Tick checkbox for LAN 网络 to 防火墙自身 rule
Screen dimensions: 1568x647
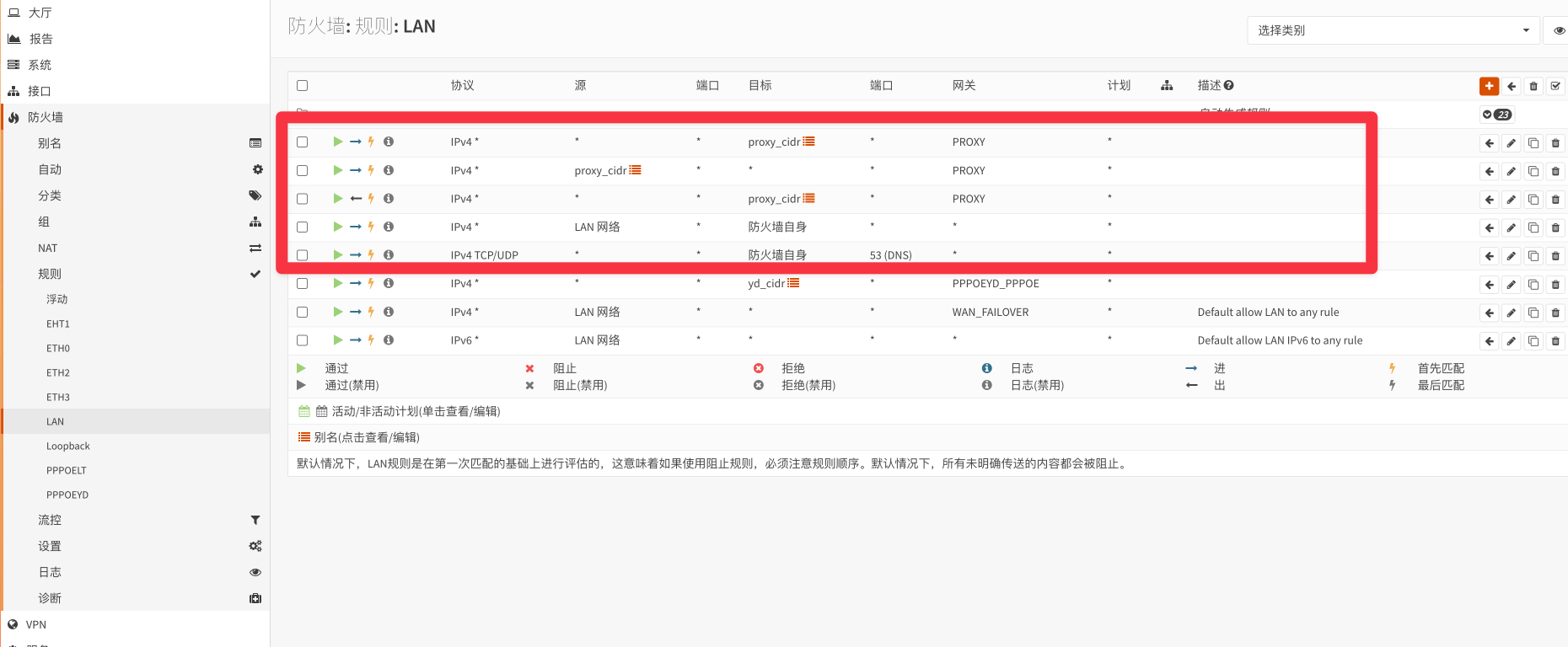pos(303,227)
